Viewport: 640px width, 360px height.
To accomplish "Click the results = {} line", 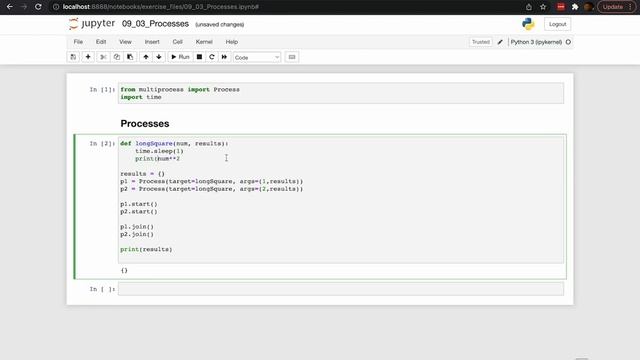I will pos(142,174).
